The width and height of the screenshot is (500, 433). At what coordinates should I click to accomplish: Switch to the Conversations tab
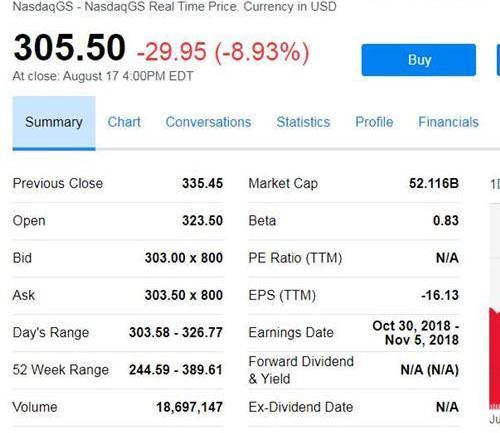(x=208, y=122)
